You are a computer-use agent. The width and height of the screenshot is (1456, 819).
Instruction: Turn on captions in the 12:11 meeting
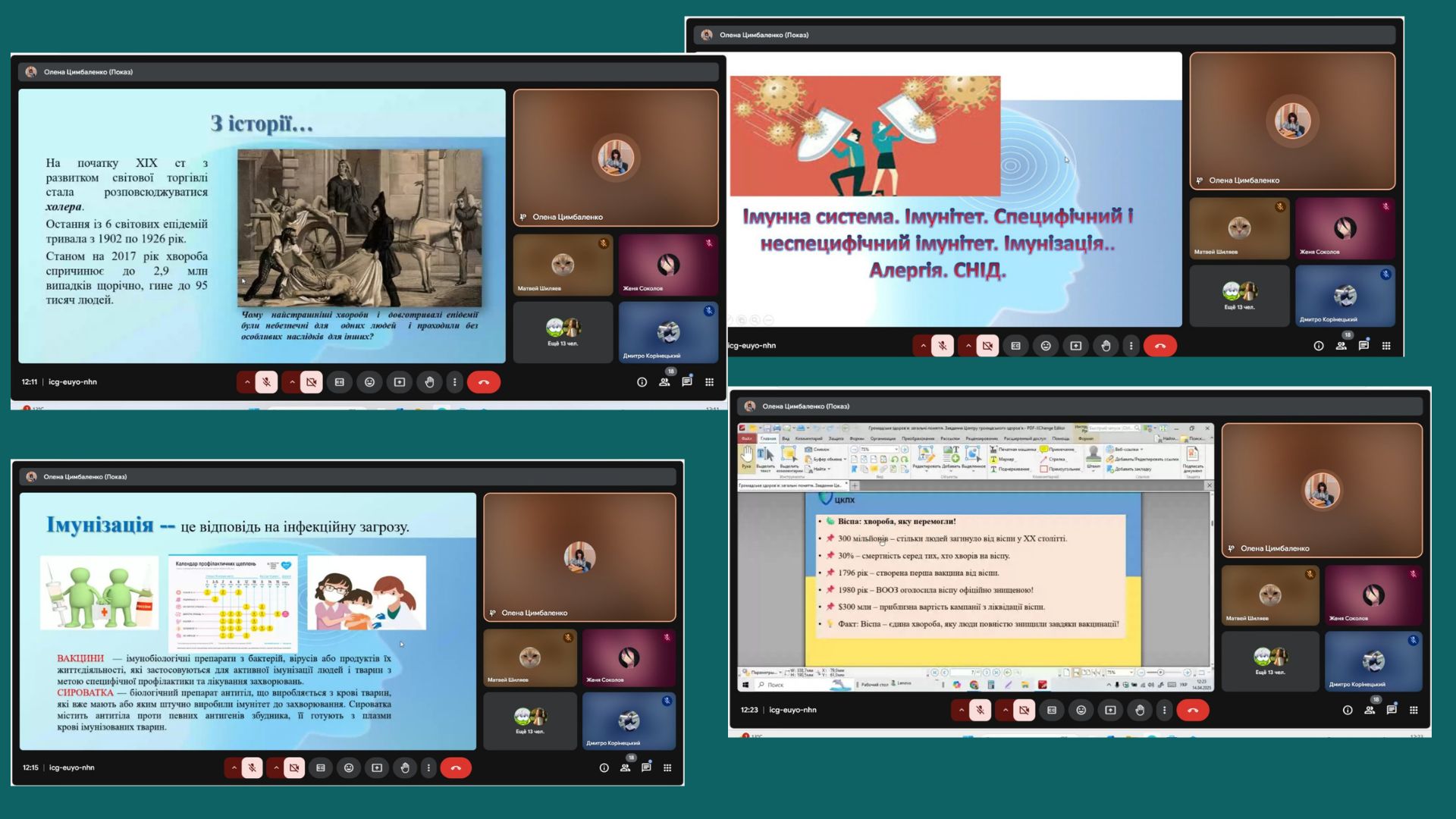tap(340, 382)
